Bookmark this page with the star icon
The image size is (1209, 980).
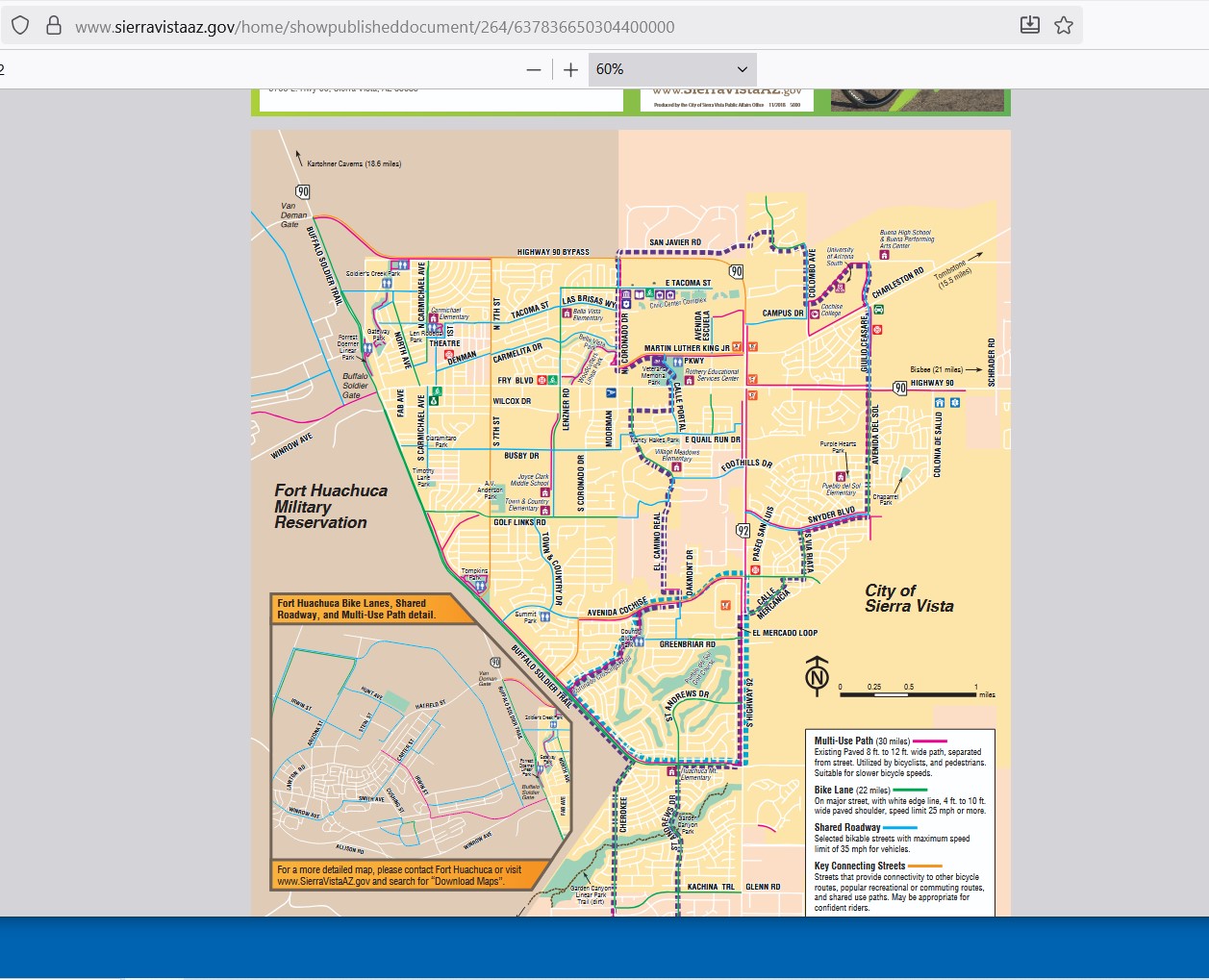point(1063,26)
